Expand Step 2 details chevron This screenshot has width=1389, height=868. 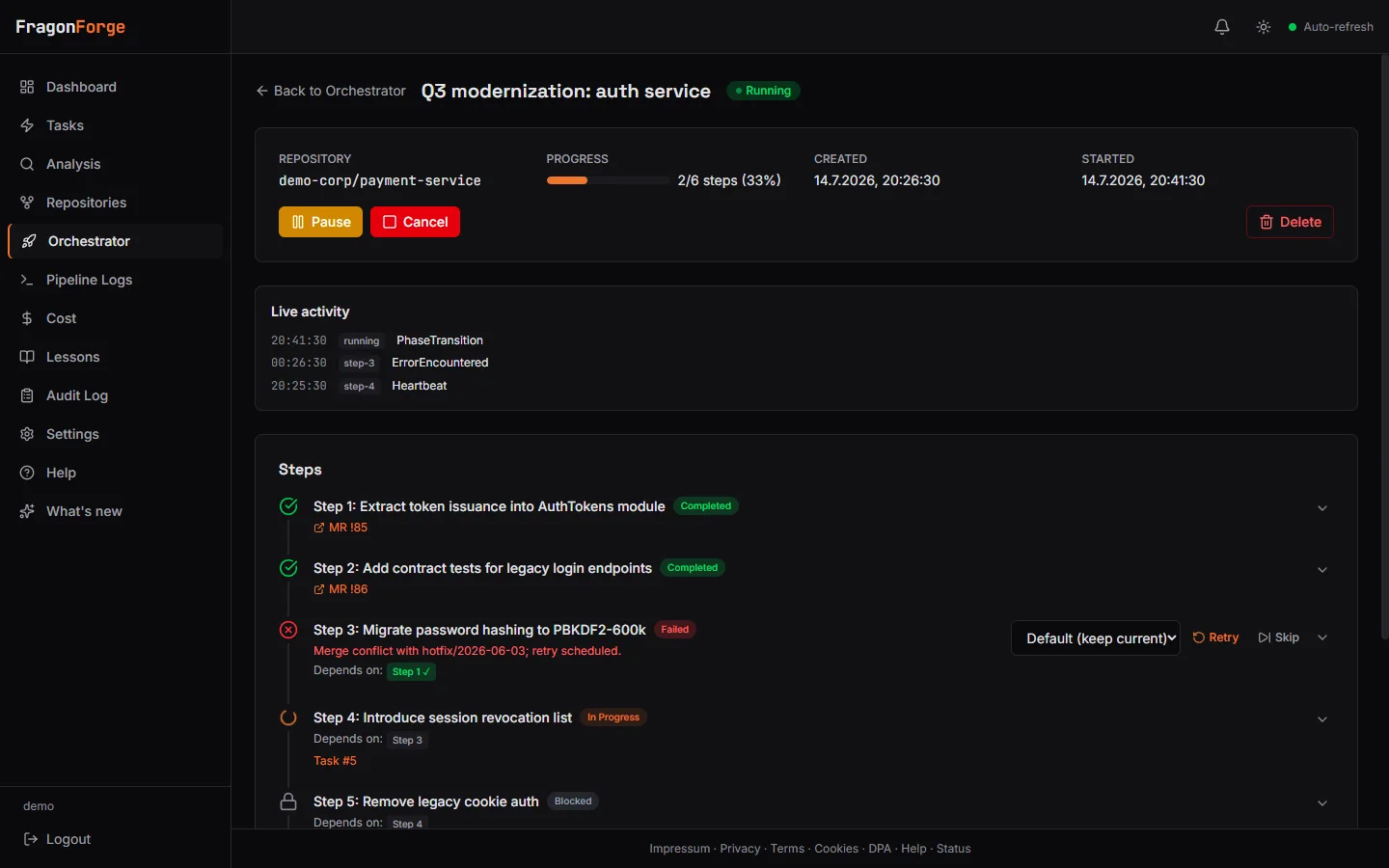(x=1322, y=570)
